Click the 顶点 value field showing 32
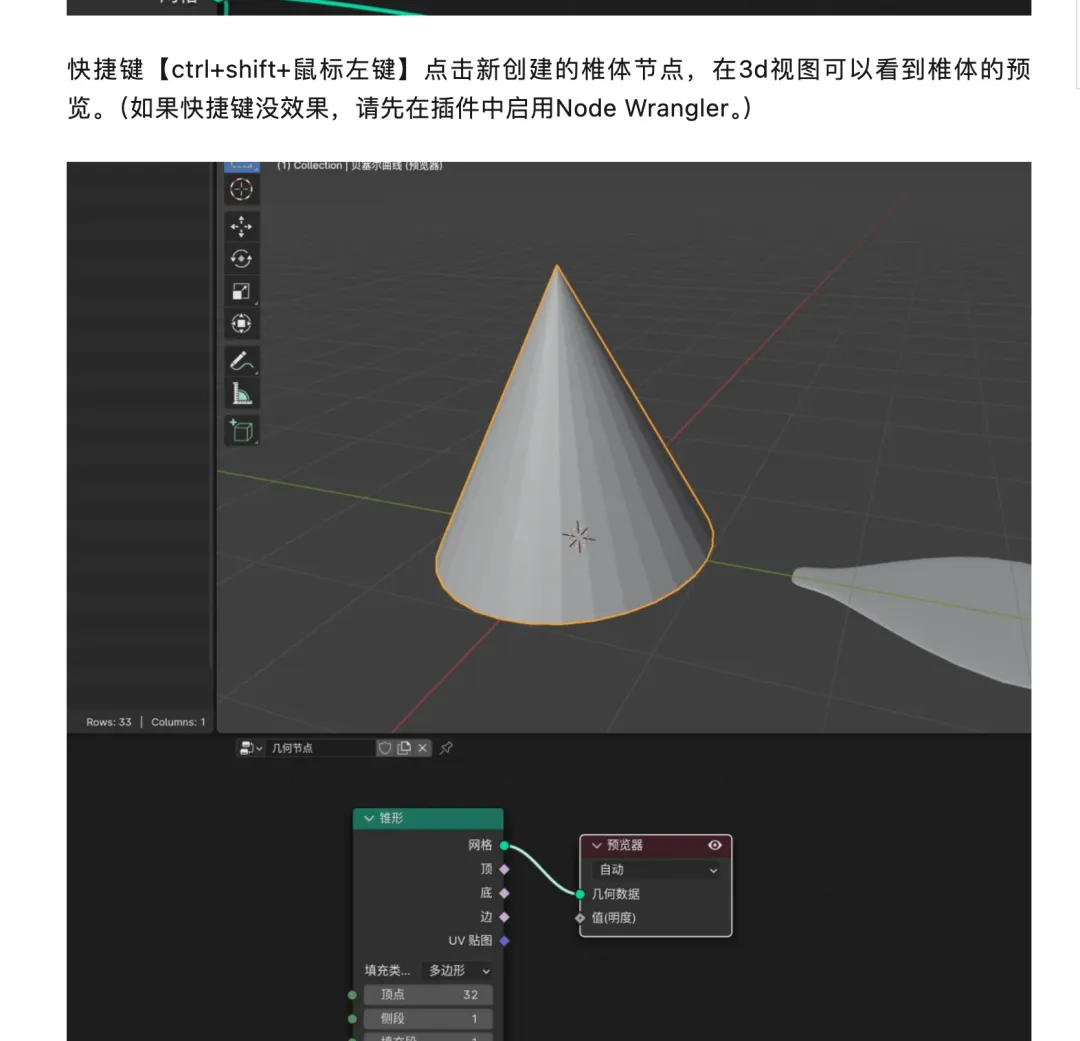 click(428, 995)
